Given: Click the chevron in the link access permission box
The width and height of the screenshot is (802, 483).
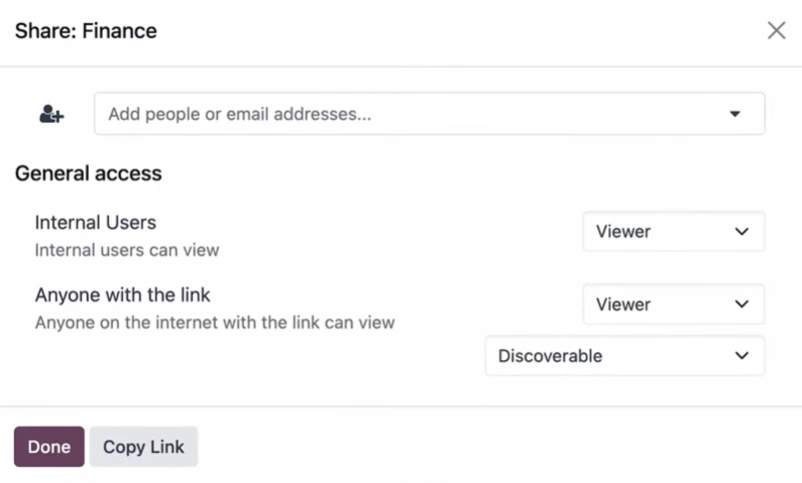Looking at the screenshot, I should click(x=742, y=304).
